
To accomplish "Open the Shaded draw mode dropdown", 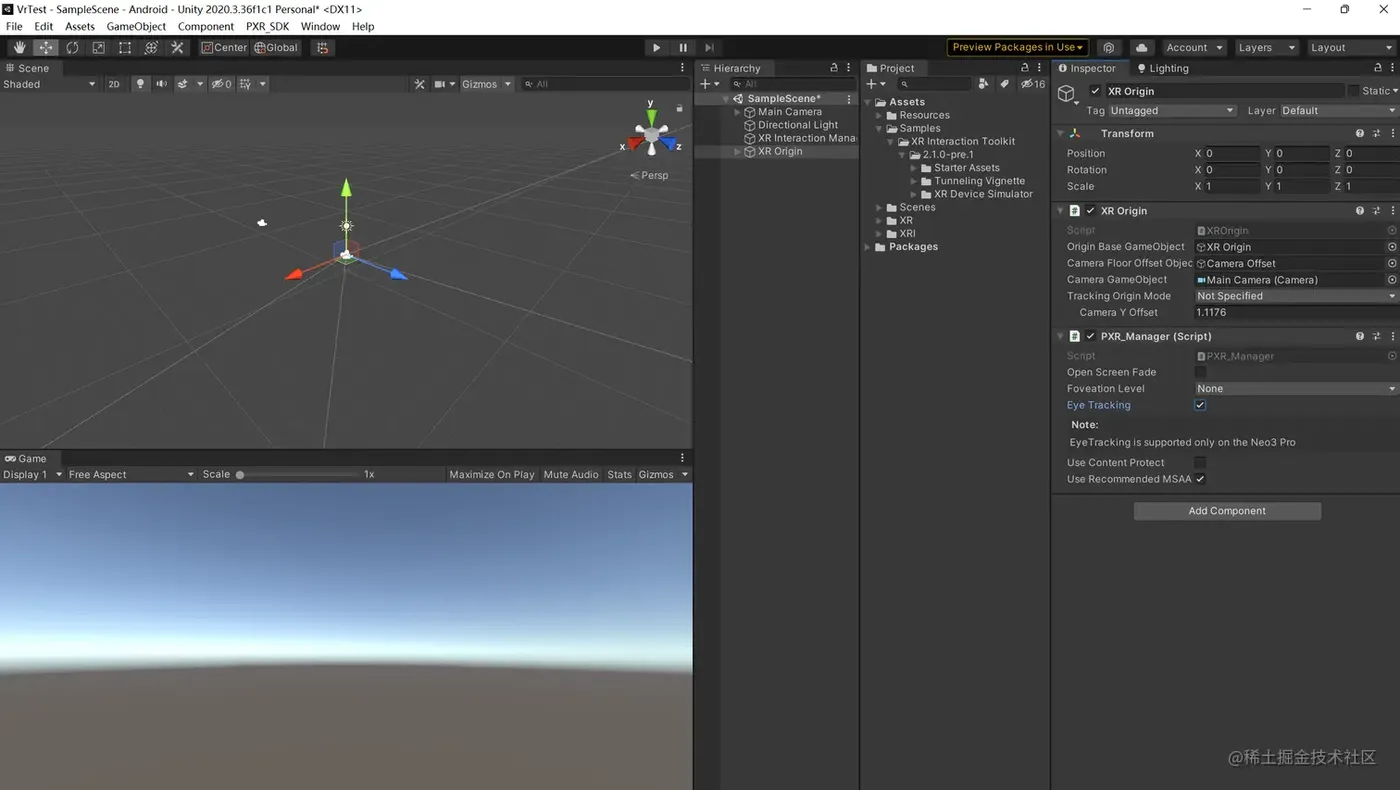I will pyautogui.click(x=49, y=84).
